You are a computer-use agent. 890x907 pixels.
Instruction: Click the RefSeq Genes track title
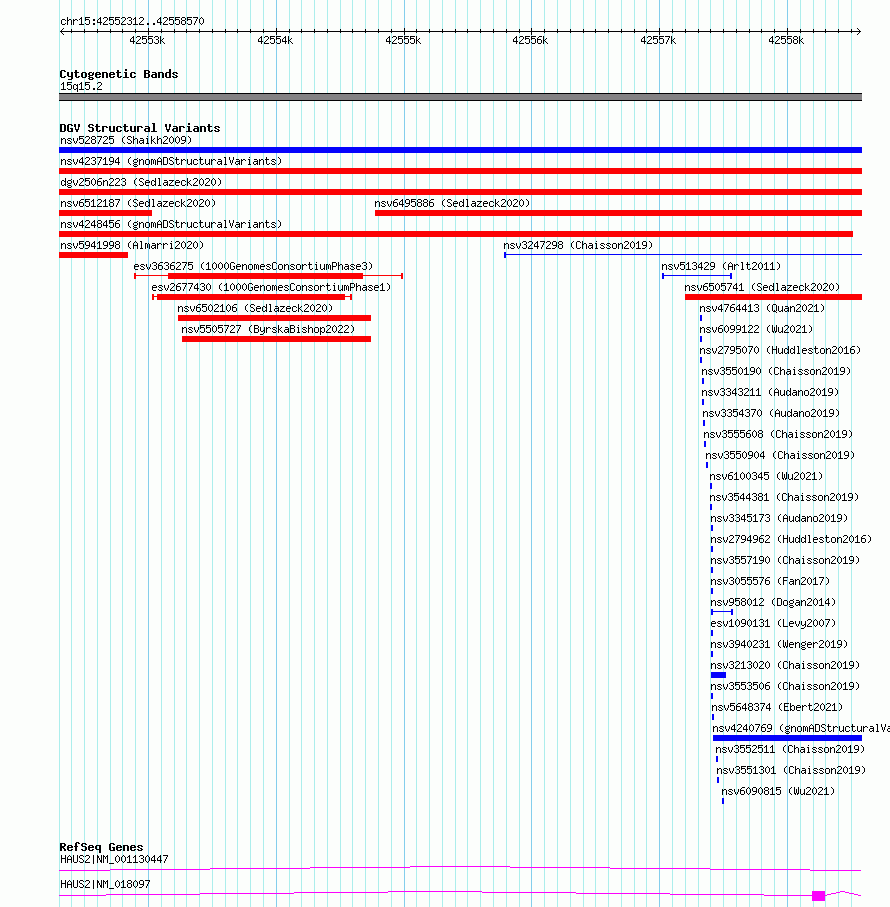101,847
